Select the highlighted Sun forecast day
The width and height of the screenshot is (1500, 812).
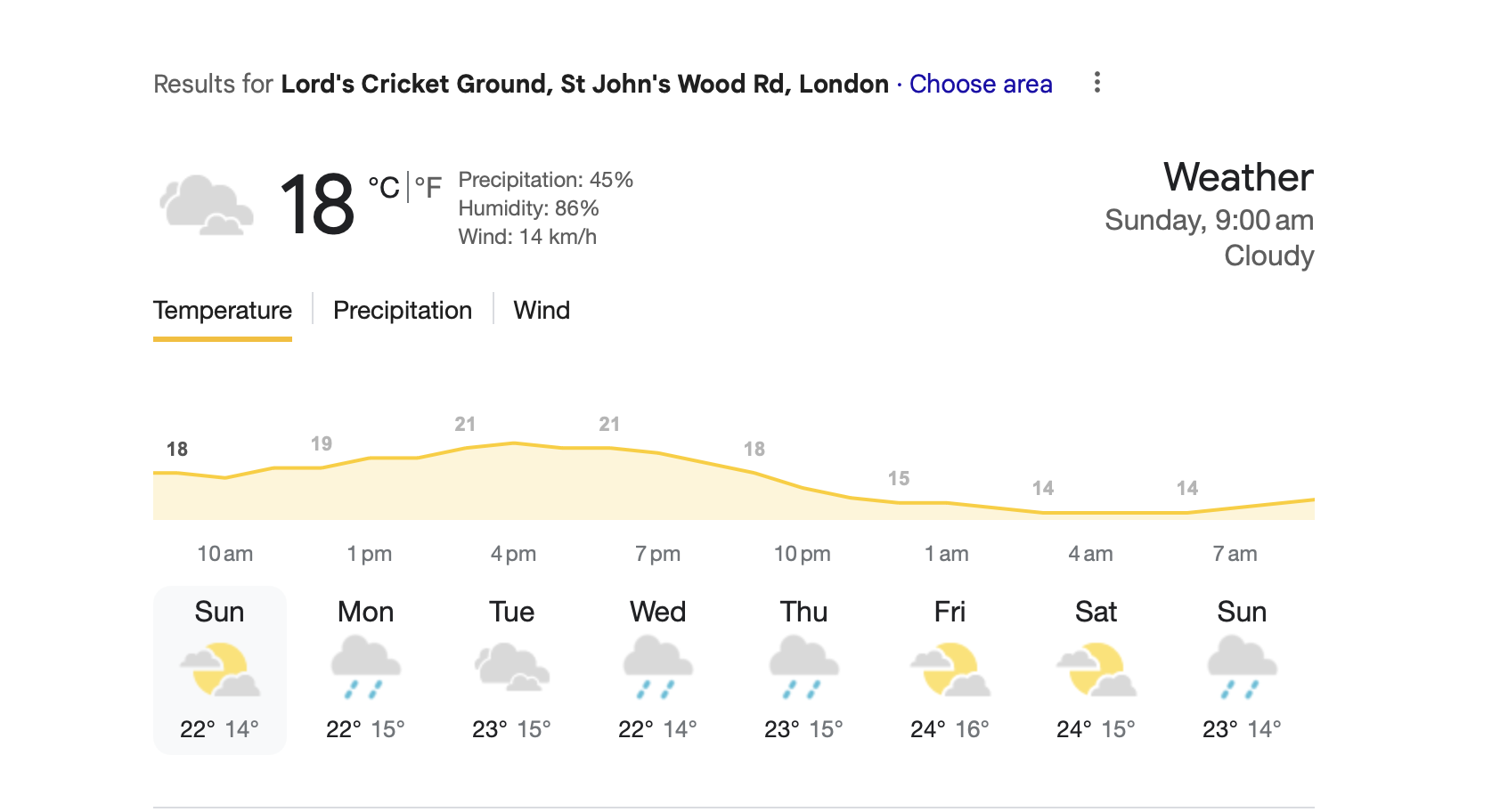point(220,670)
